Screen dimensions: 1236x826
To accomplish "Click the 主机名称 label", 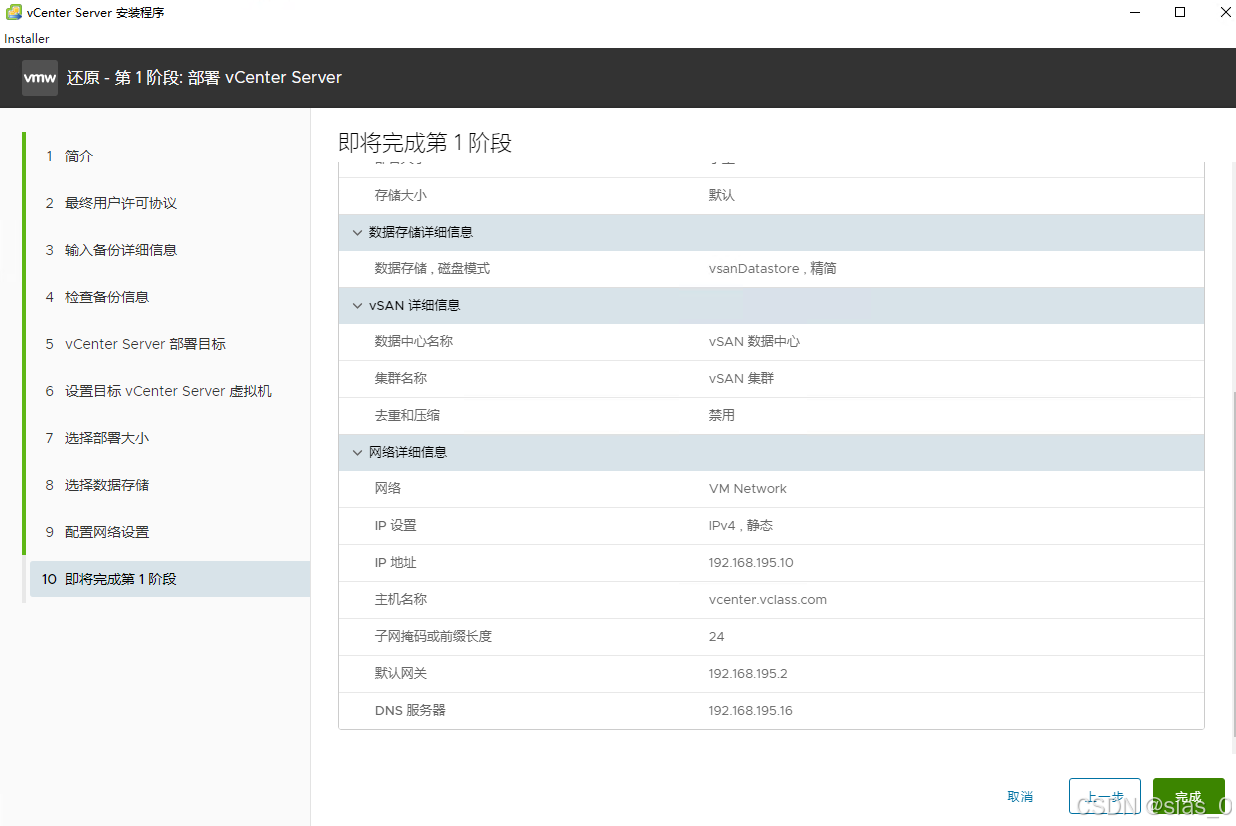I will coord(401,600).
